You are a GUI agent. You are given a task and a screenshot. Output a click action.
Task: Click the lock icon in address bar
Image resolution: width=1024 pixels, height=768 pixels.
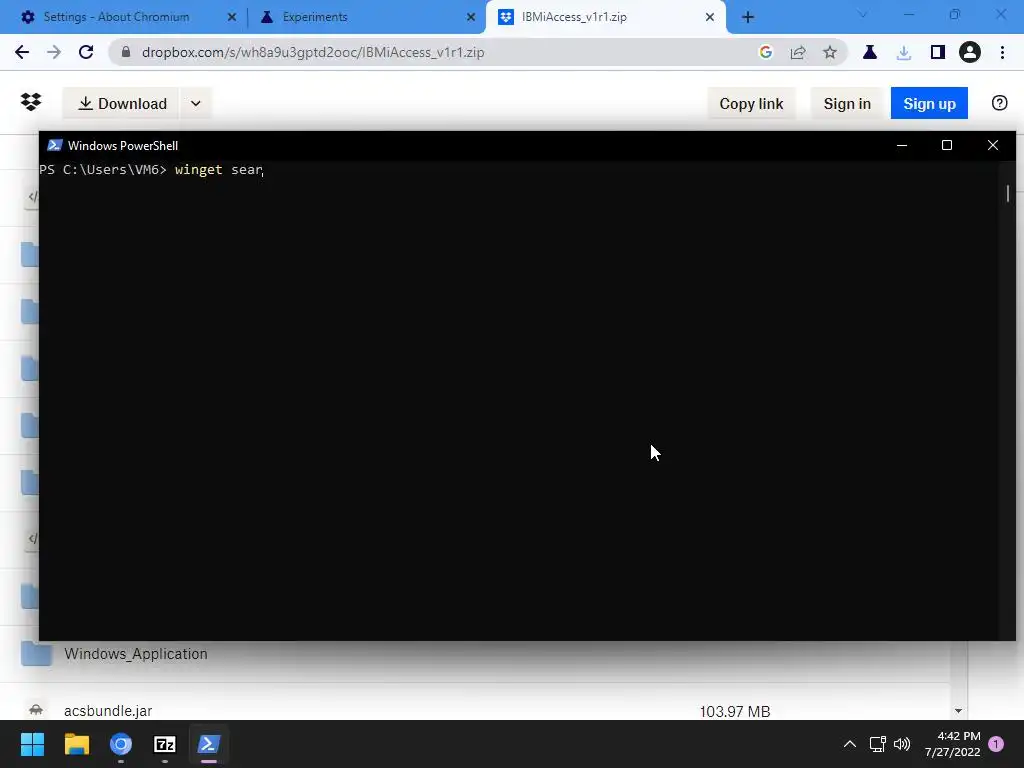tap(126, 52)
